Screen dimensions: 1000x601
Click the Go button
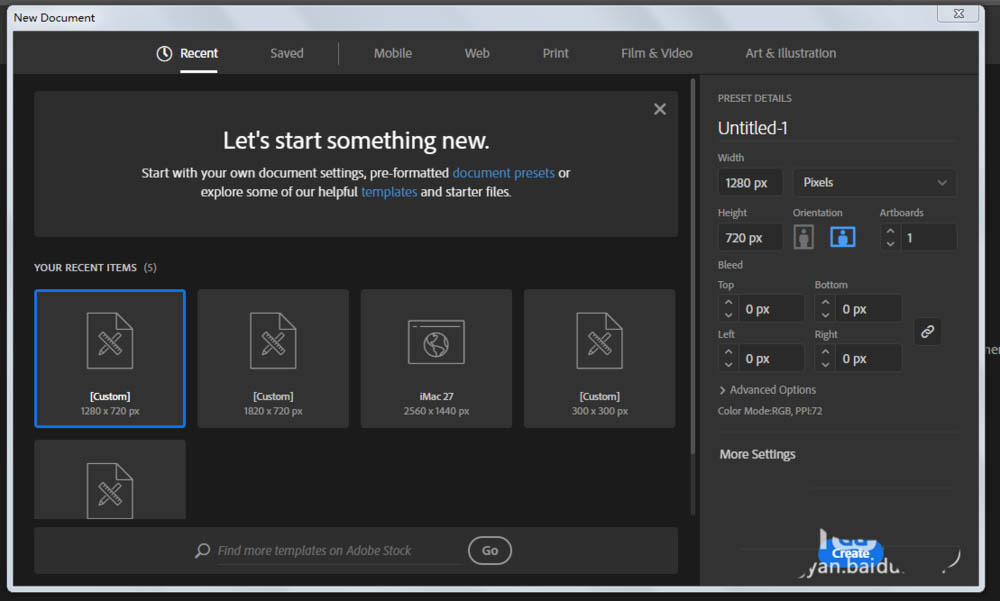pos(489,551)
